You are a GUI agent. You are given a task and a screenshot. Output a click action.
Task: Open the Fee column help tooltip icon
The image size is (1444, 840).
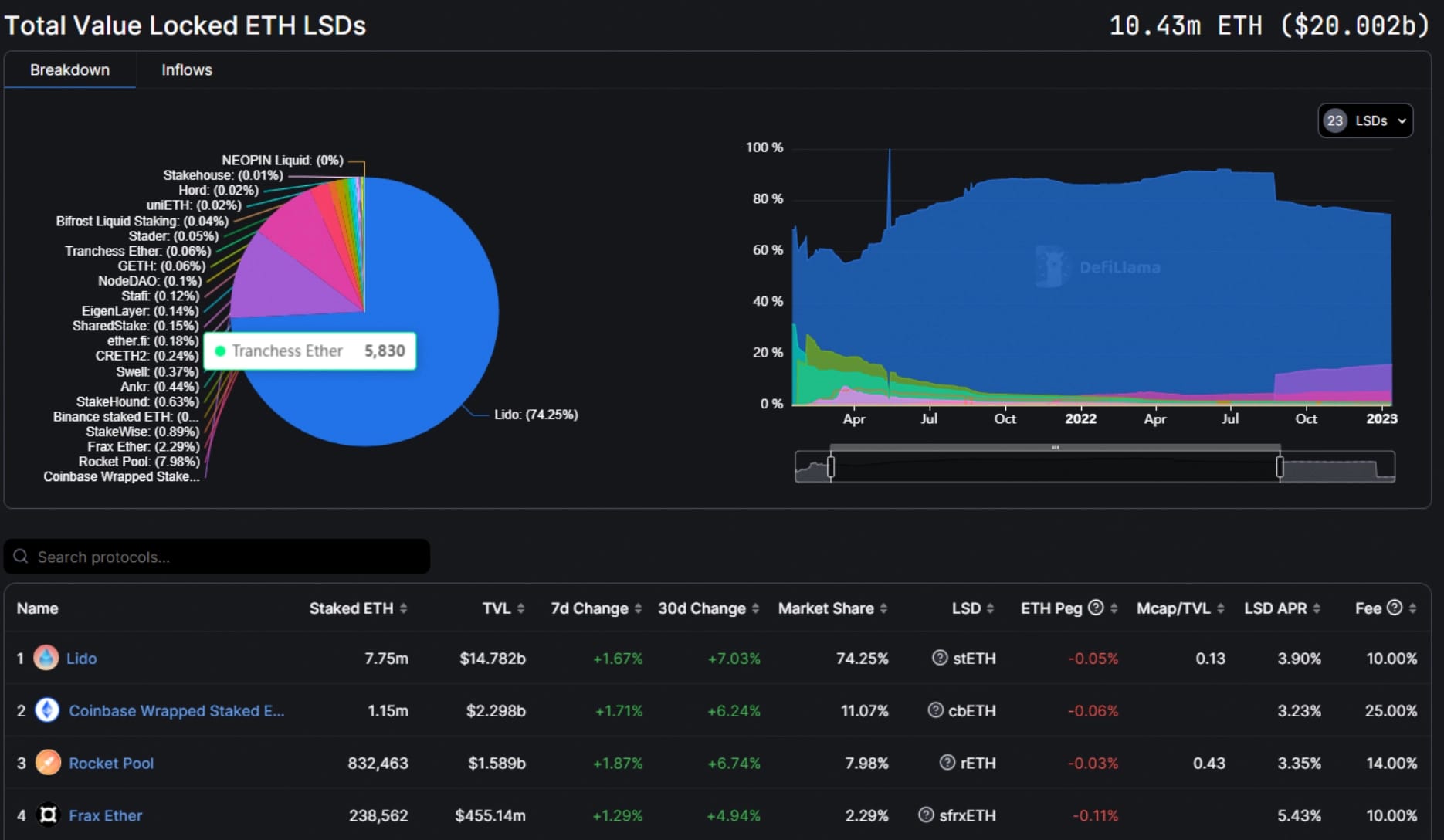click(1395, 608)
